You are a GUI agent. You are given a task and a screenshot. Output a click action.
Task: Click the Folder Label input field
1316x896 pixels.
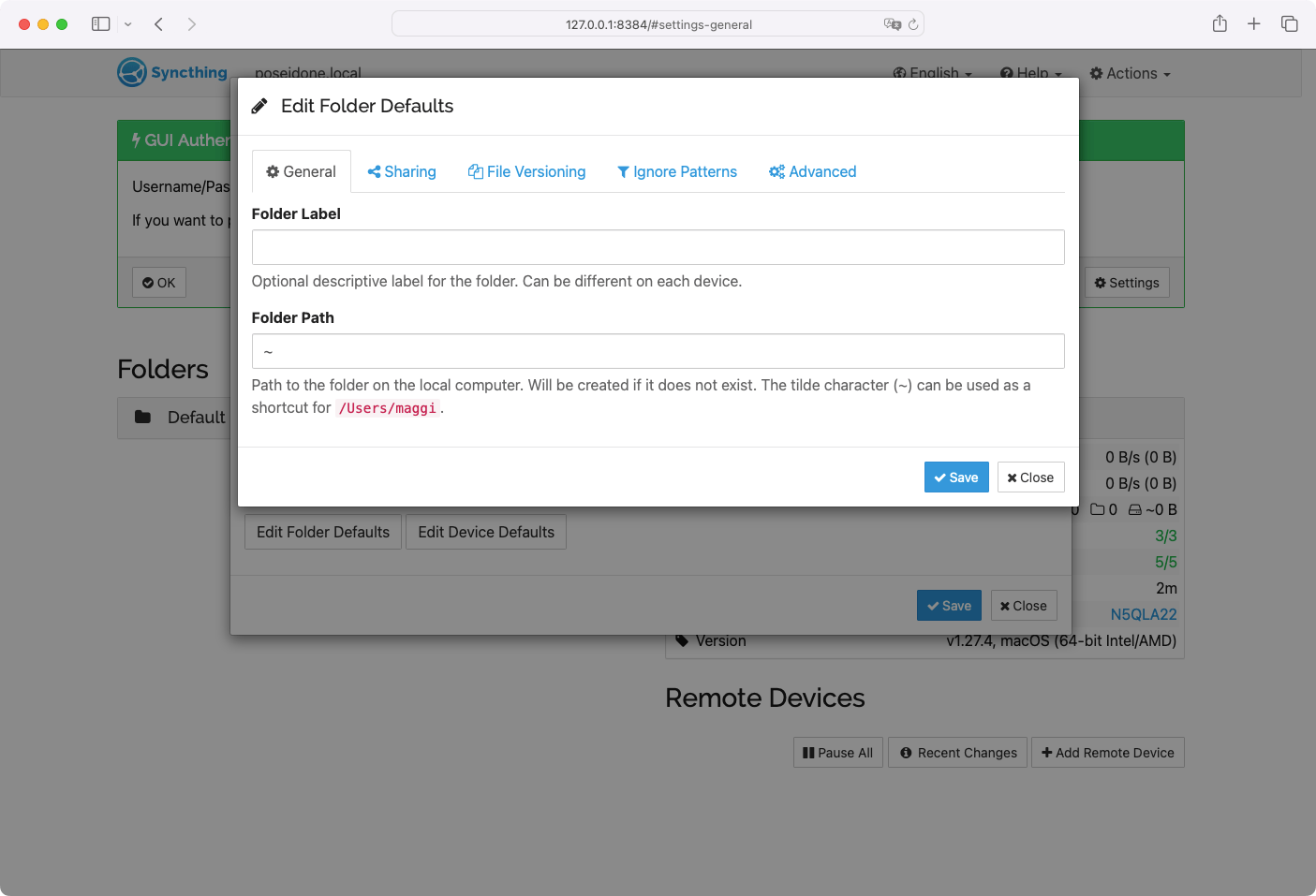pyautogui.click(x=658, y=247)
